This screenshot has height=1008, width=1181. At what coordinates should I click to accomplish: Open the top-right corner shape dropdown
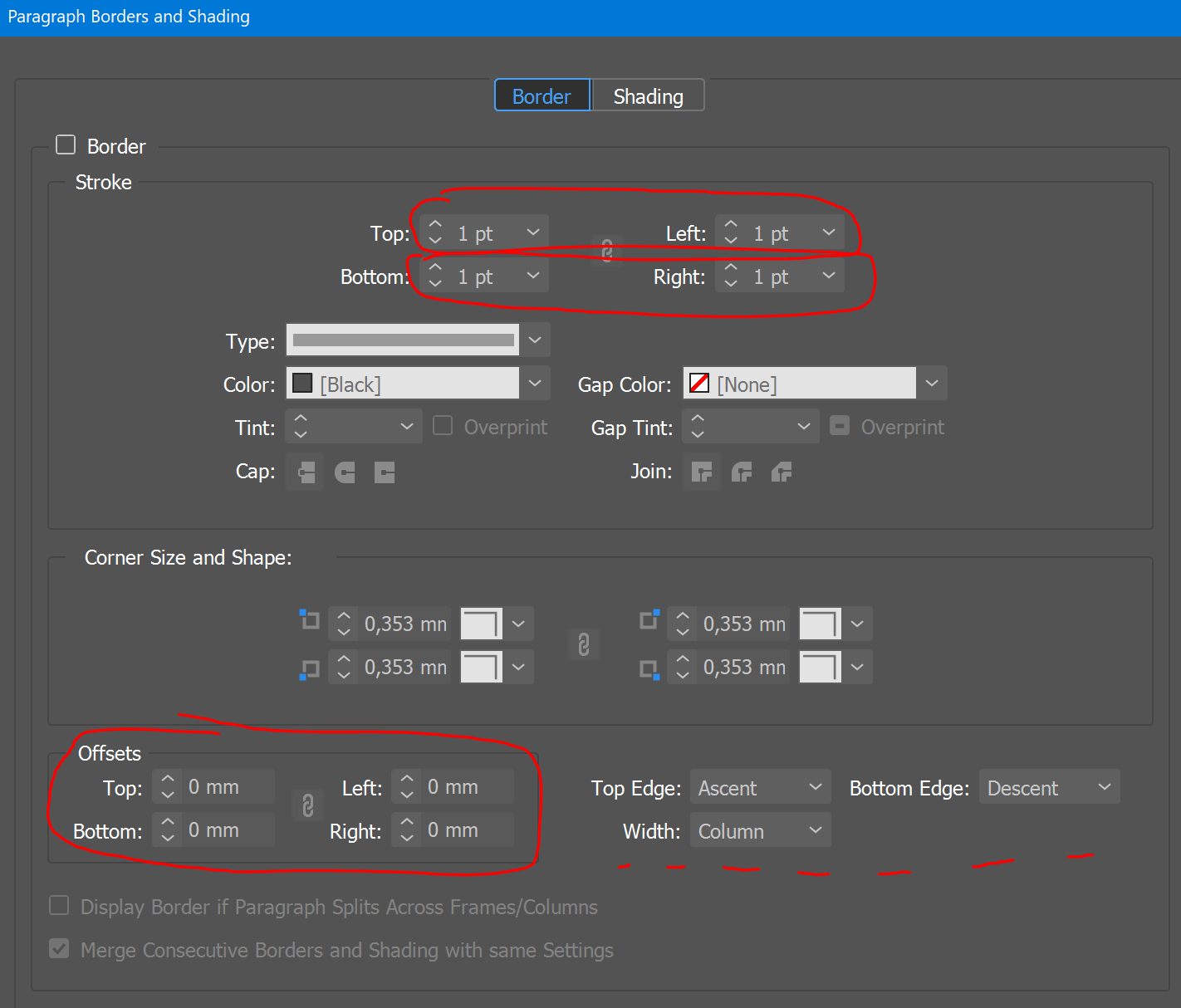coord(857,624)
